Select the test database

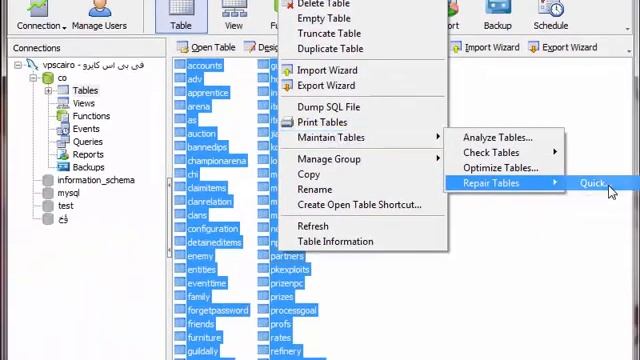65,206
